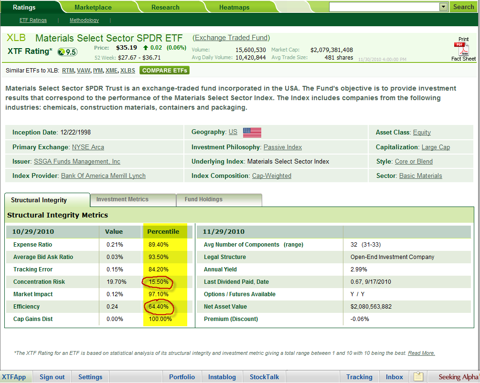
Task: Open the Methodology link
Action: pos(84,20)
